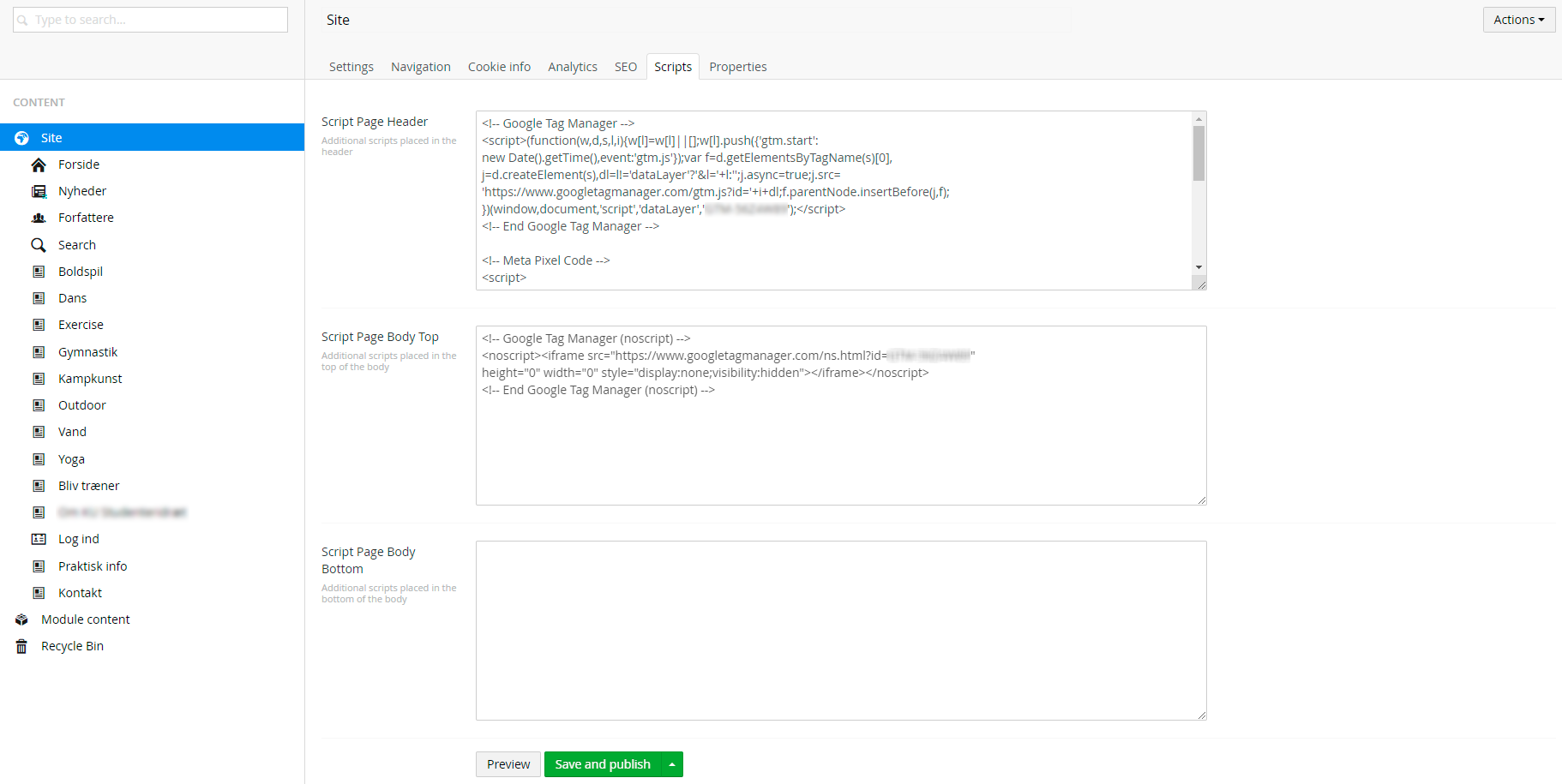The image size is (1562, 784).
Task: Expand the Save and publish arrow menu
Action: tap(672, 764)
